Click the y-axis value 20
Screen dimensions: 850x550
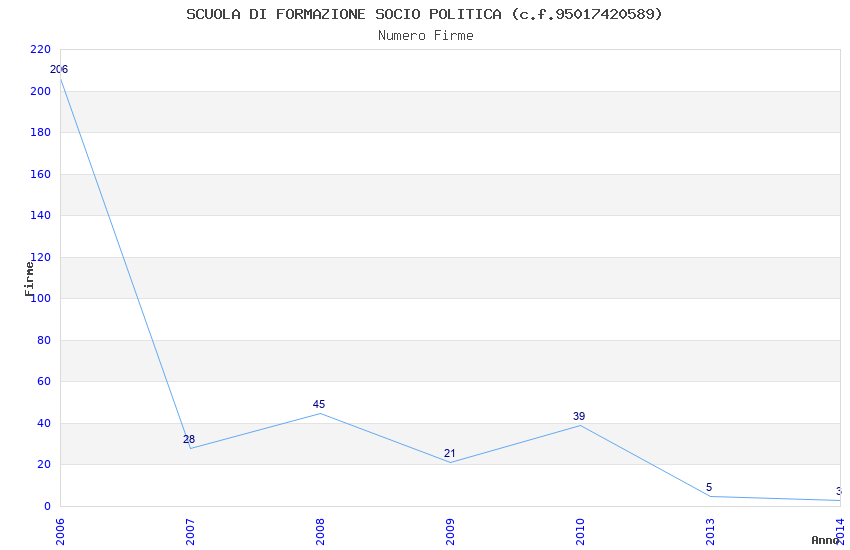44,464
